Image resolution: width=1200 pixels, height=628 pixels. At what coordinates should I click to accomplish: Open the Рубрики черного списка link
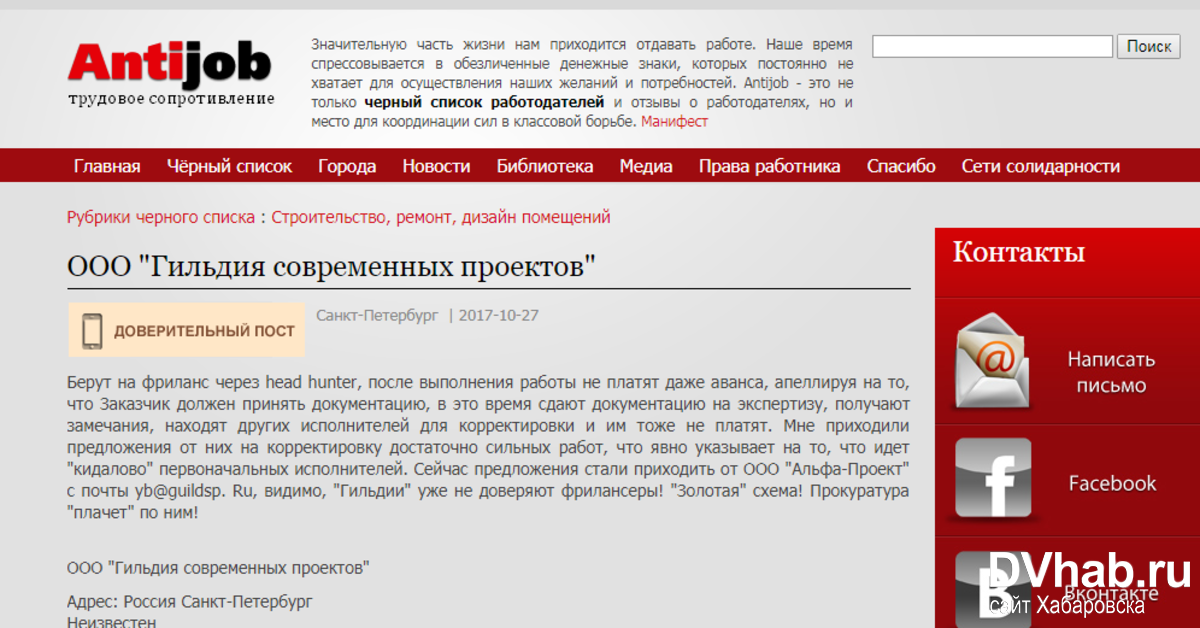[161, 217]
